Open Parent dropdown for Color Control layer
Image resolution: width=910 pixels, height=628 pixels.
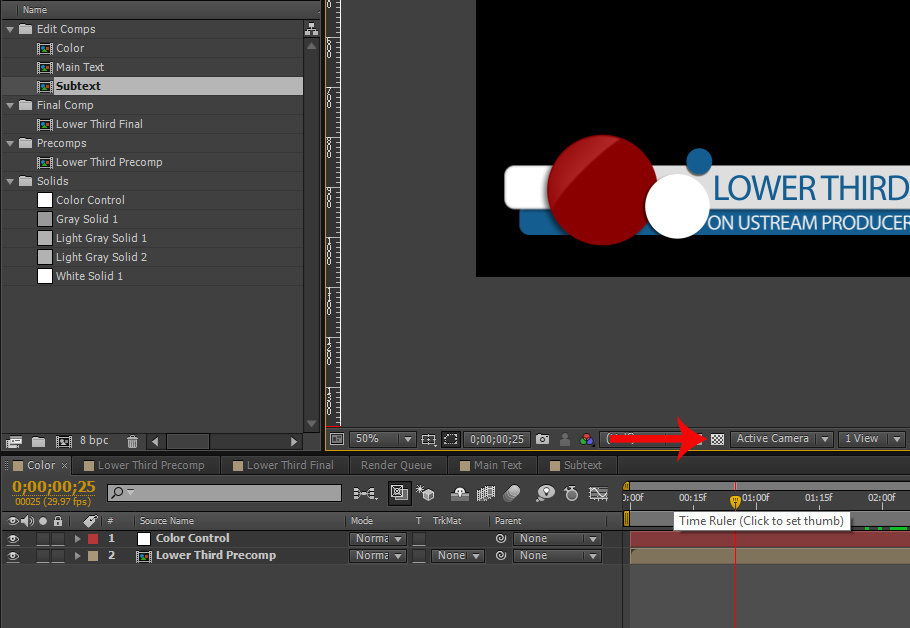(558, 539)
